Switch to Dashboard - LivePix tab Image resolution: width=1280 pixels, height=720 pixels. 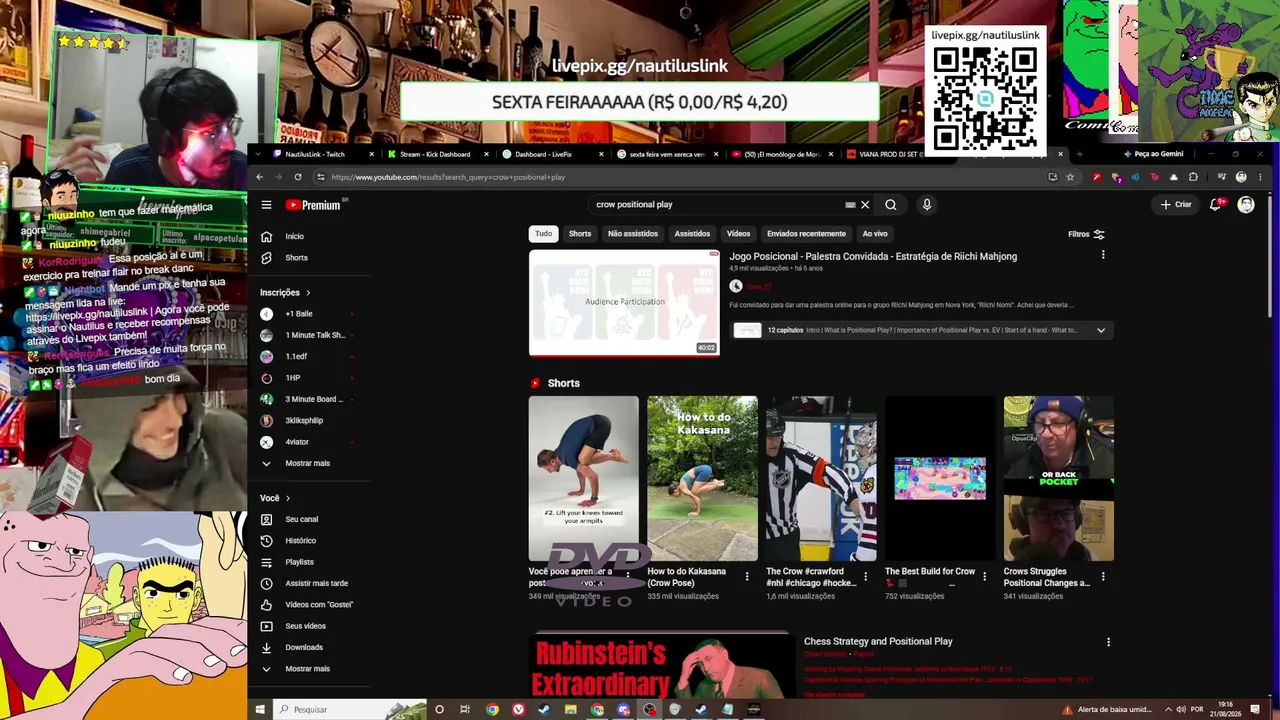552,154
